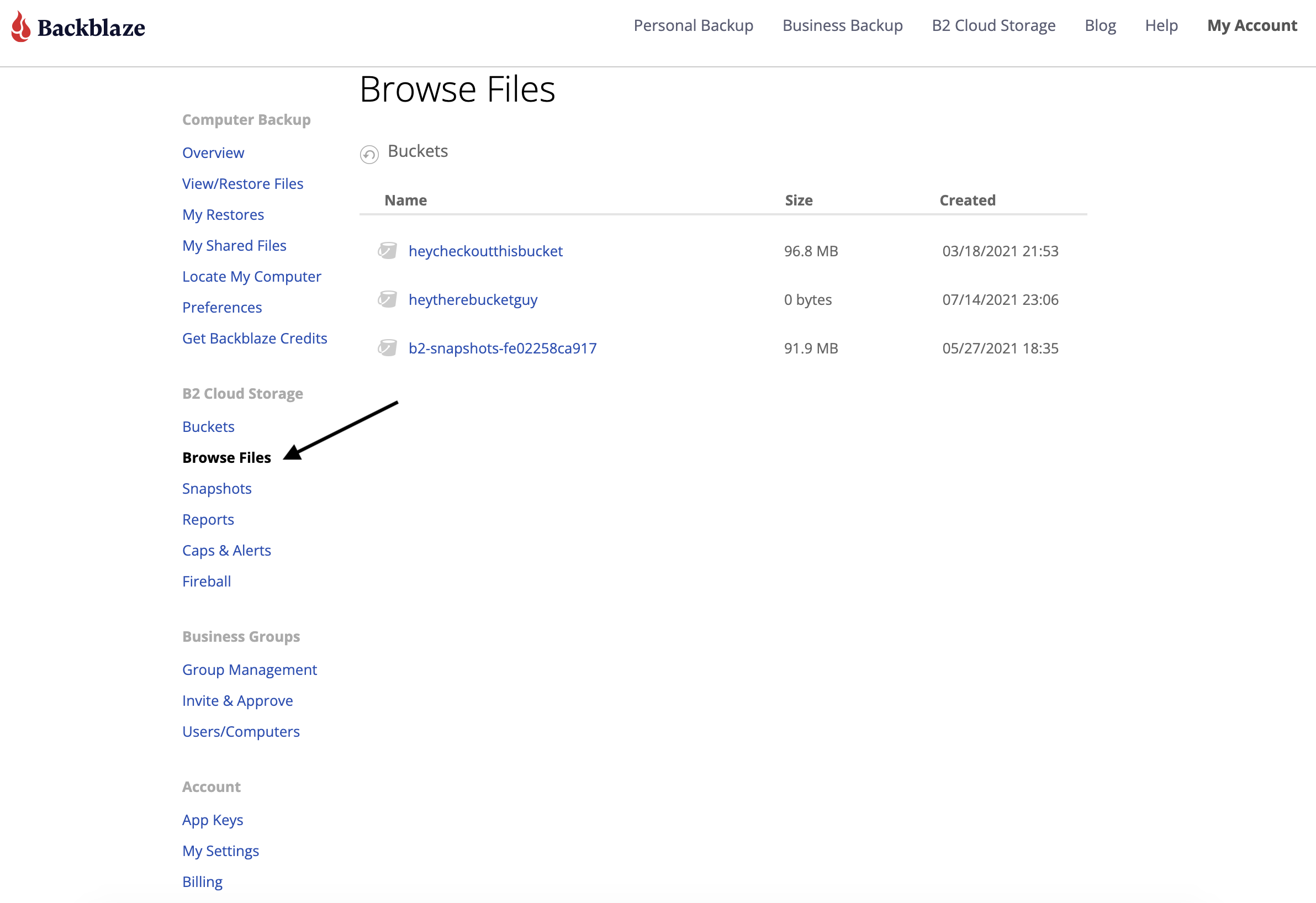Open the b2-snapshots-fe02258ca917 bucket
The width and height of the screenshot is (1316, 903).
coord(503,348)
